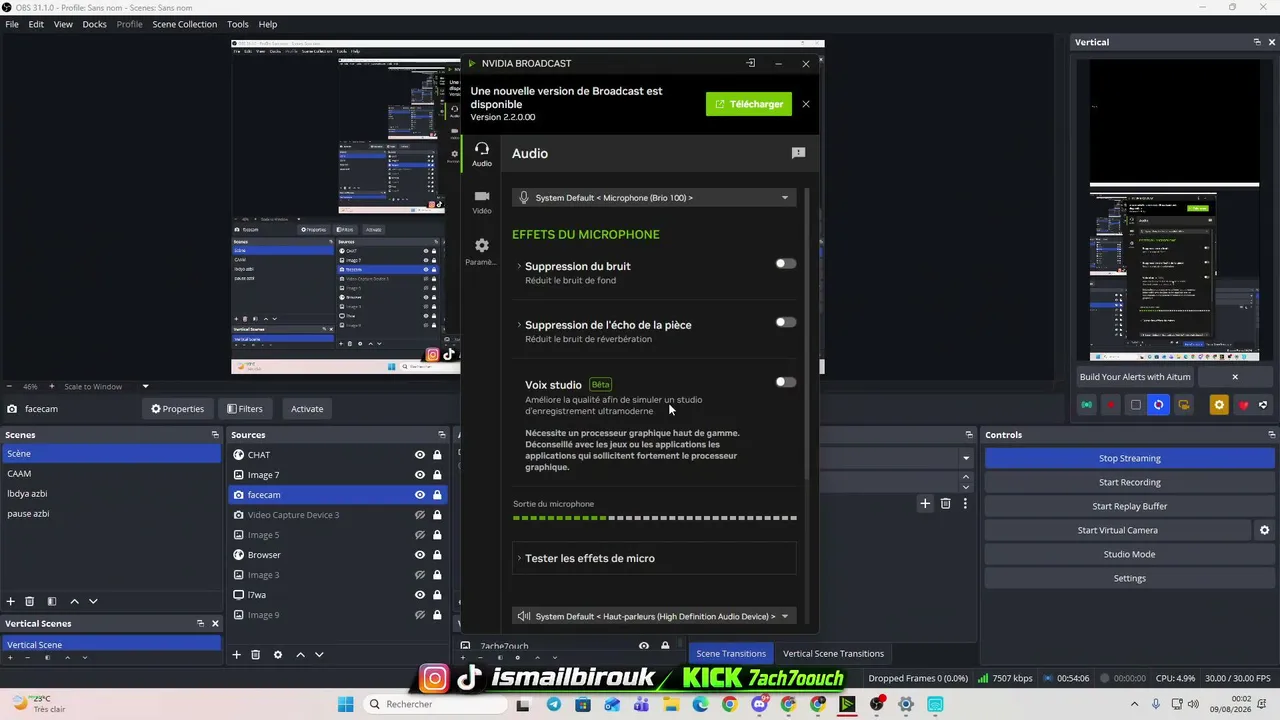Enable Suppression de l'écho de la pièce
This screenshot has height=720, width=1280.
tap(786, 322)
